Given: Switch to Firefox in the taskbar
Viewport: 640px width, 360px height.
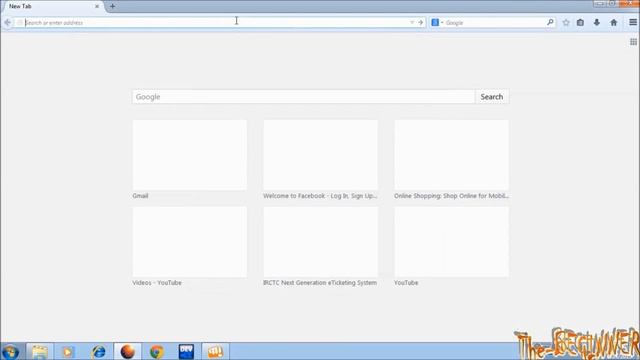Looking at the screenshot, I should click(127, 351).
